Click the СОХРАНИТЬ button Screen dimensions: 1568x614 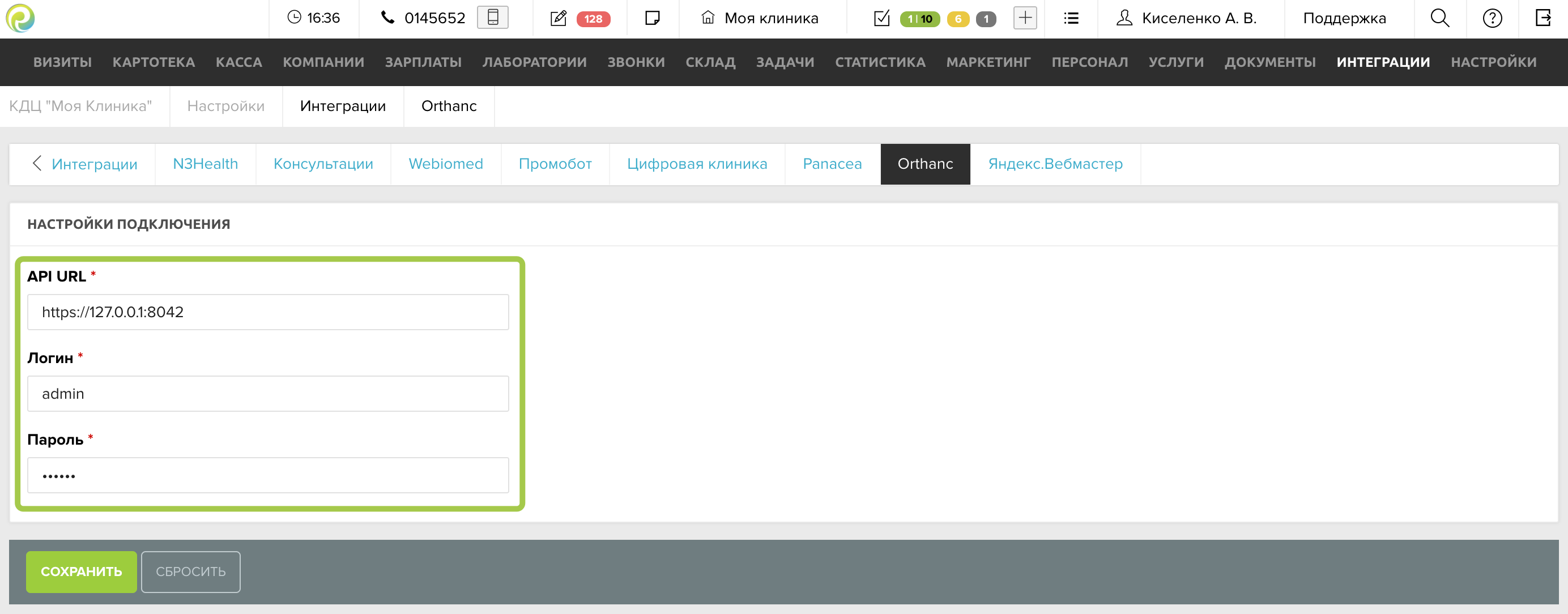tap(82, 572)
